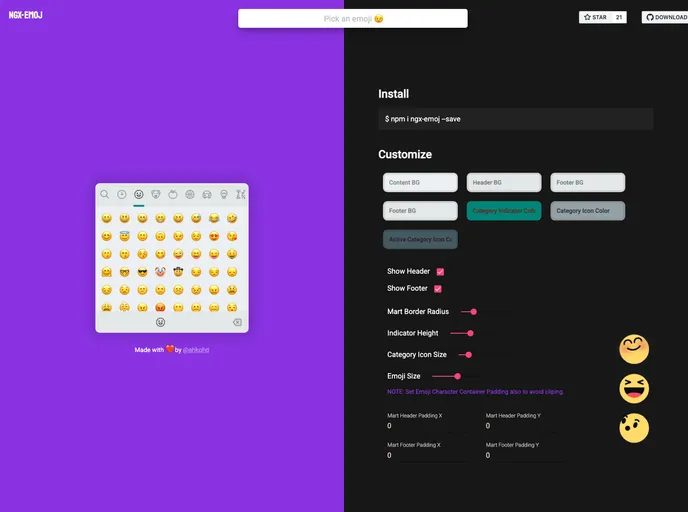Image resolution: width=688 pixels, height=512 pixels.
Task: Adjust the Mart Border Radius slider
Action: coord(473,311)
